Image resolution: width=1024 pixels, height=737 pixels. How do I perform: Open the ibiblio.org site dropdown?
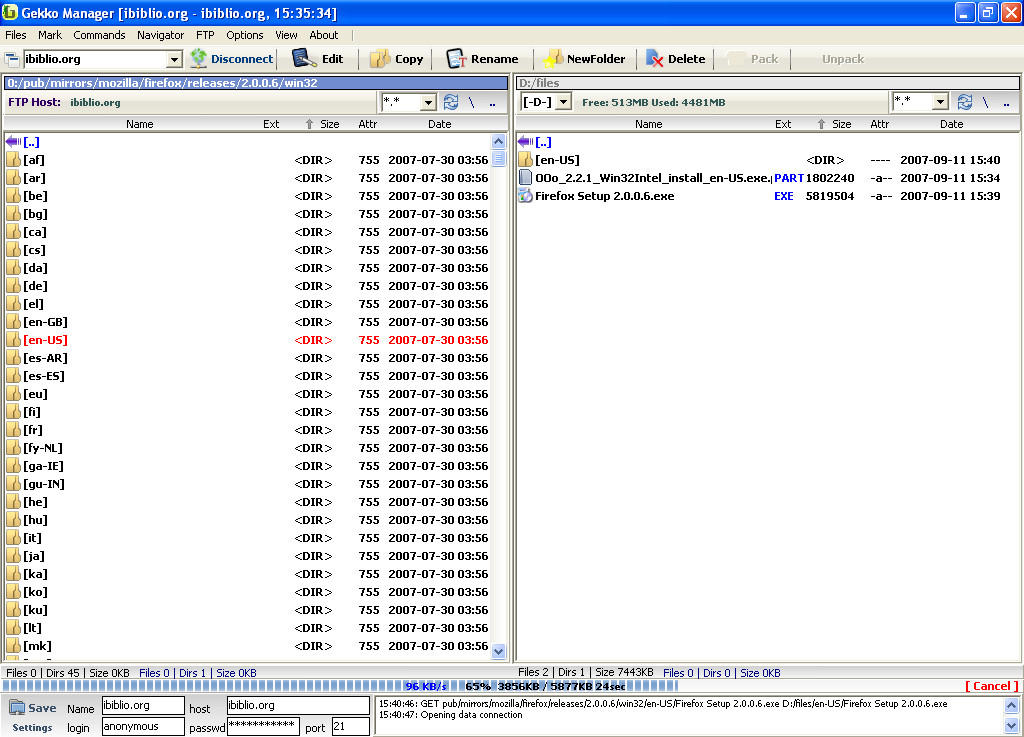174,60
